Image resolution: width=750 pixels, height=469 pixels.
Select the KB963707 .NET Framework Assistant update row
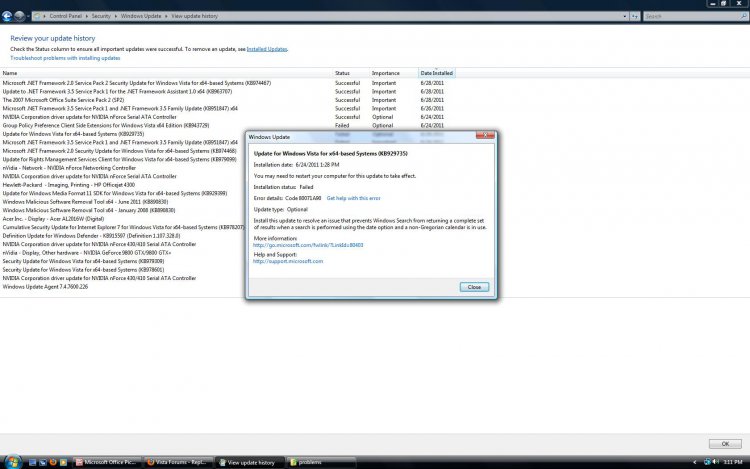[x=117, y=92]
